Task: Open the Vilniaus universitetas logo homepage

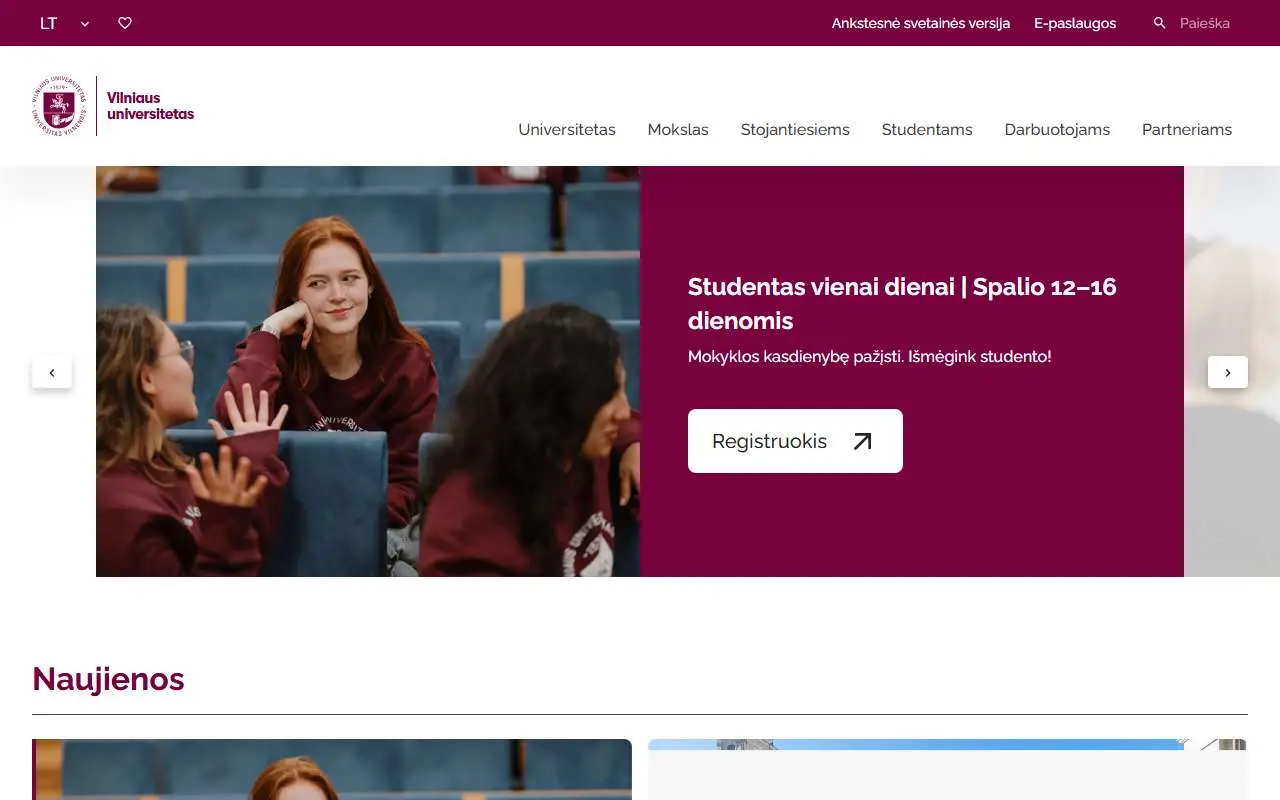Action: pyautogui.click(x=113, y=106)
